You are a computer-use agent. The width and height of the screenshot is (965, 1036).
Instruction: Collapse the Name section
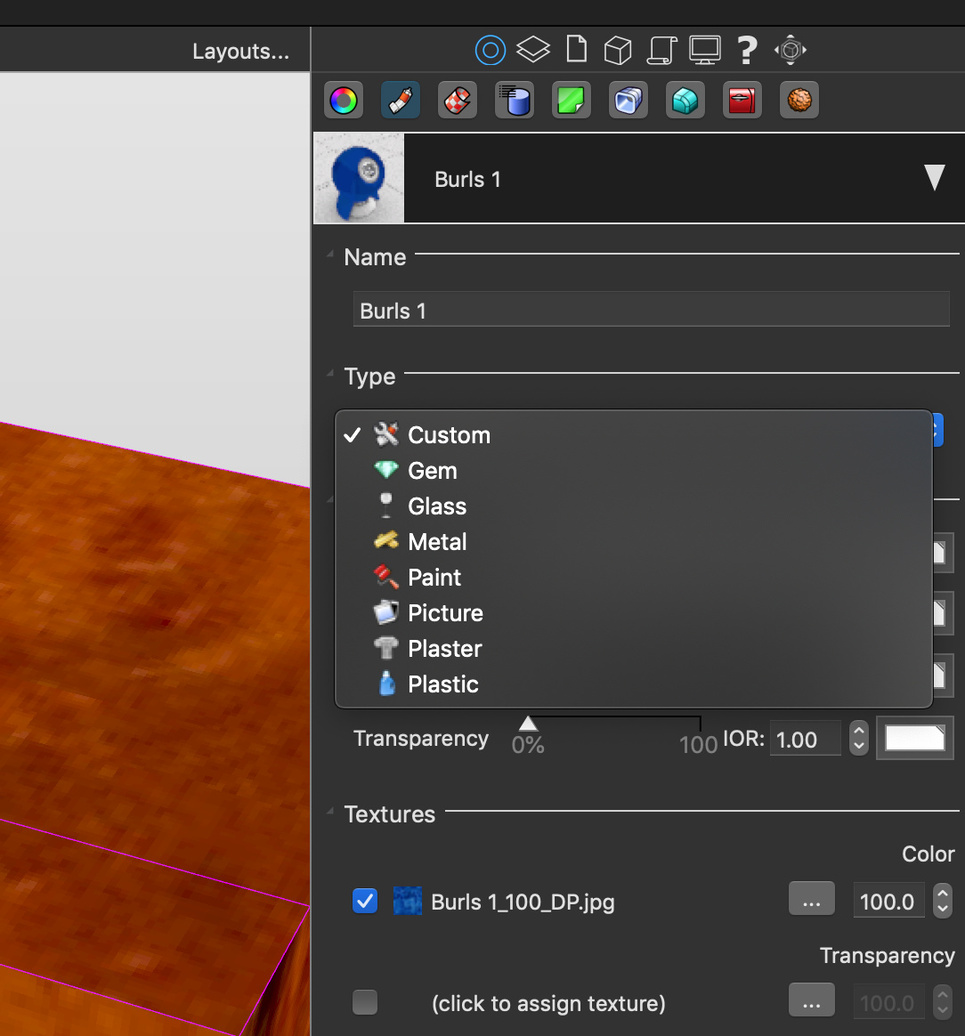[x=330, y=254]
